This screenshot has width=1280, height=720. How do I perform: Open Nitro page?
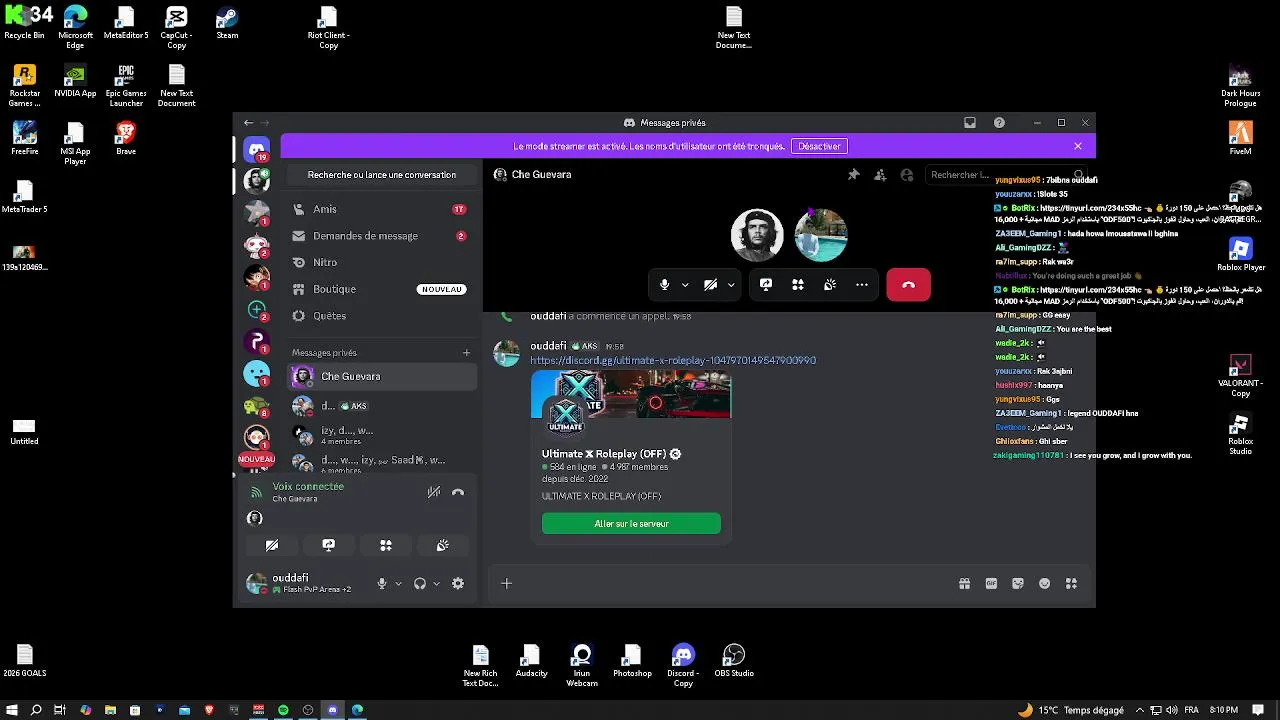[381, 262]
